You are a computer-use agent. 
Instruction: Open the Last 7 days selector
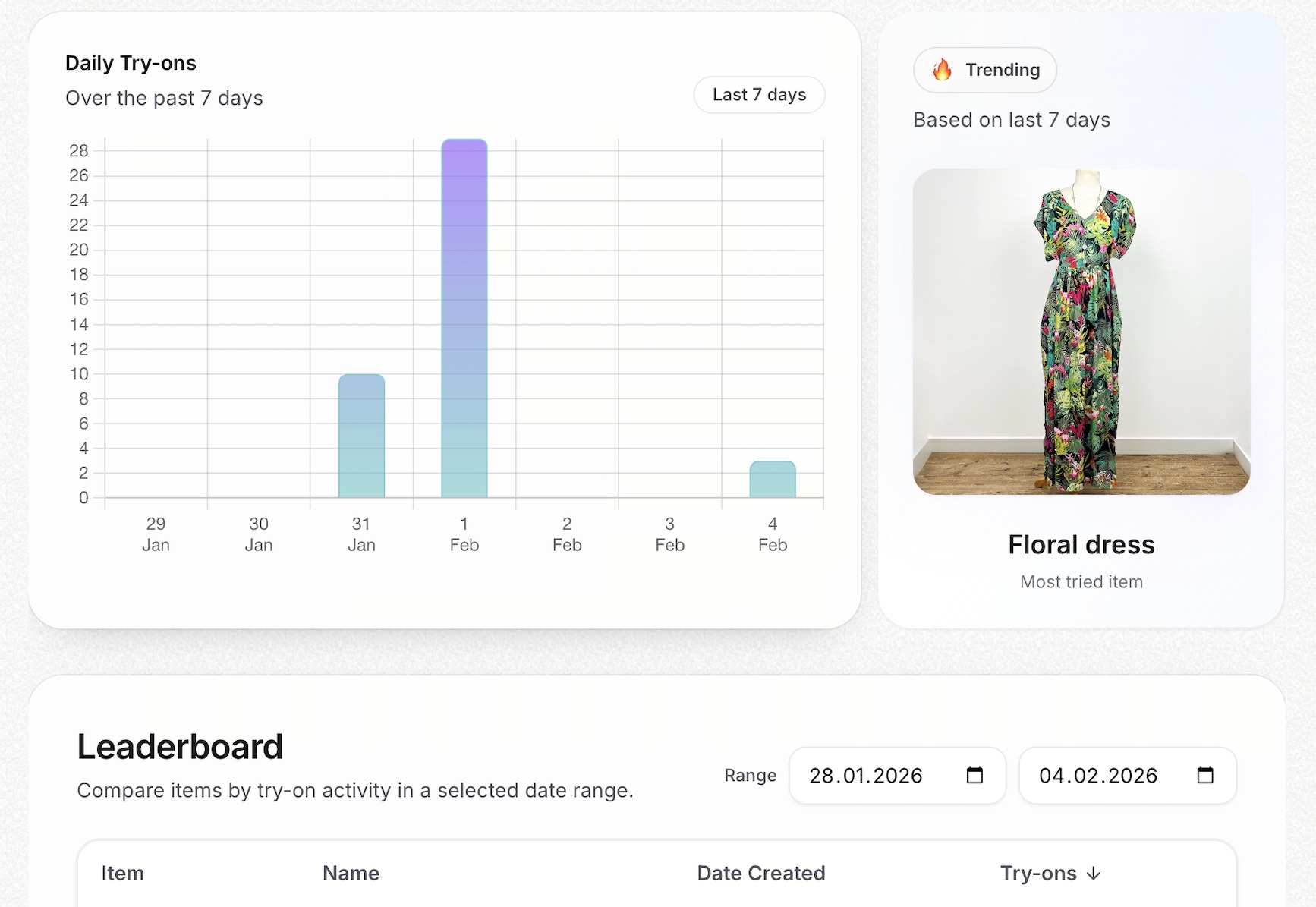758,94
